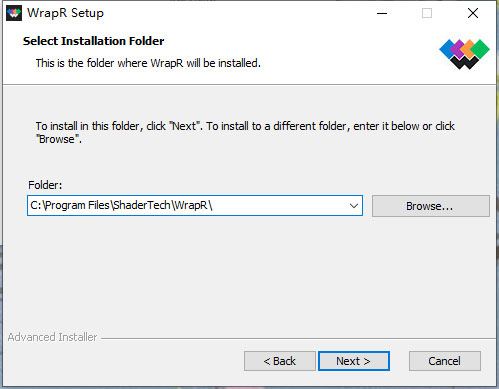Screen dimensions: 499x389
Task: Click the "Advanced Installer" footer text
Action: click(x=52, y=337)
